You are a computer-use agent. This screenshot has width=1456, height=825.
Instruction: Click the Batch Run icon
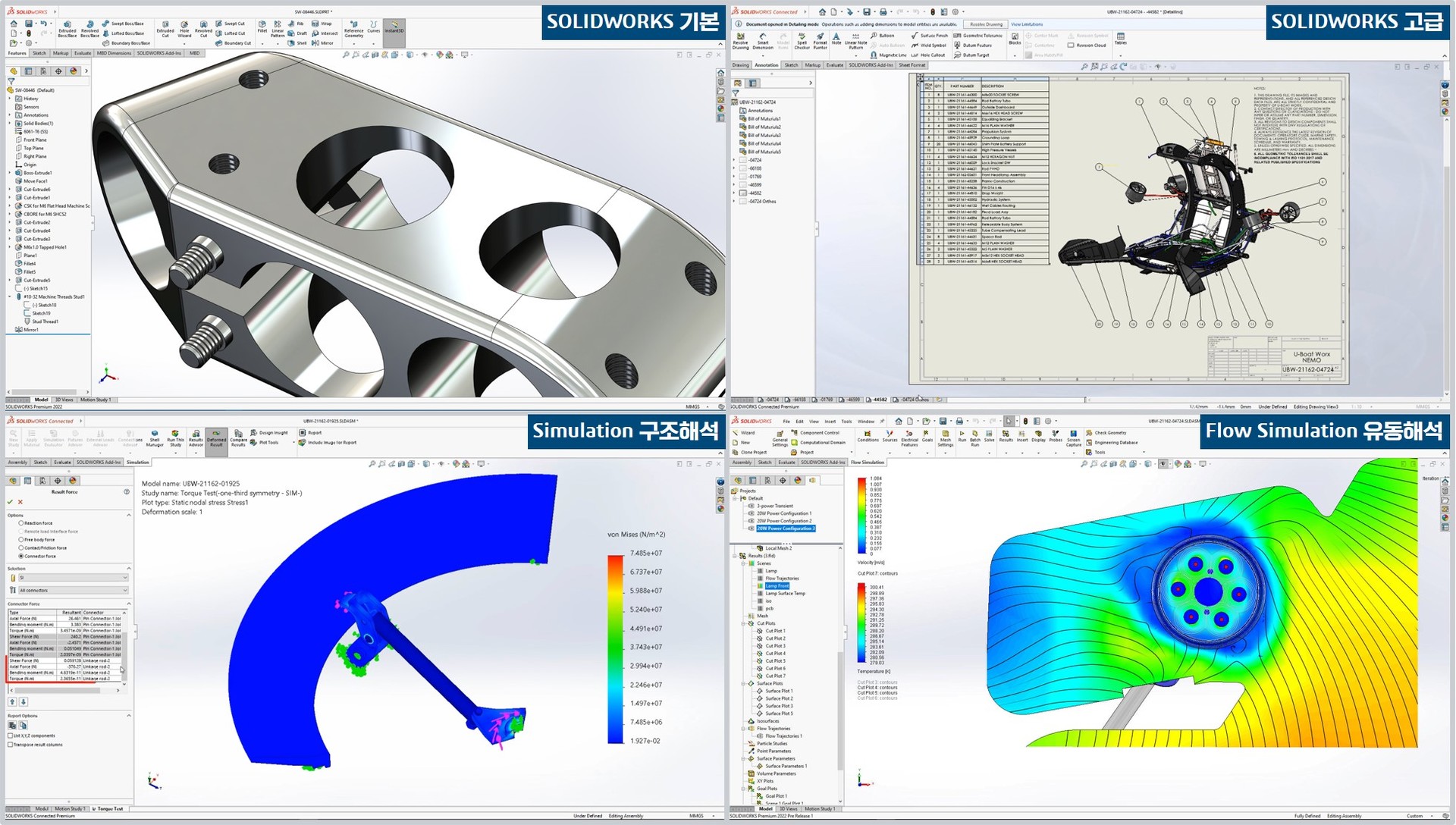tap(975, 438)
